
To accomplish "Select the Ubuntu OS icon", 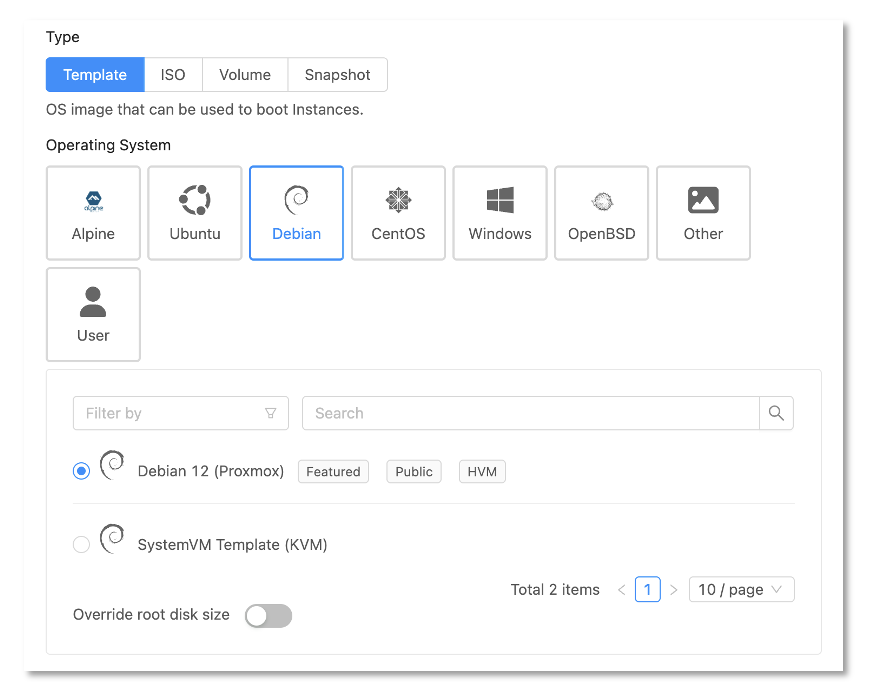I will pos(194,200).
